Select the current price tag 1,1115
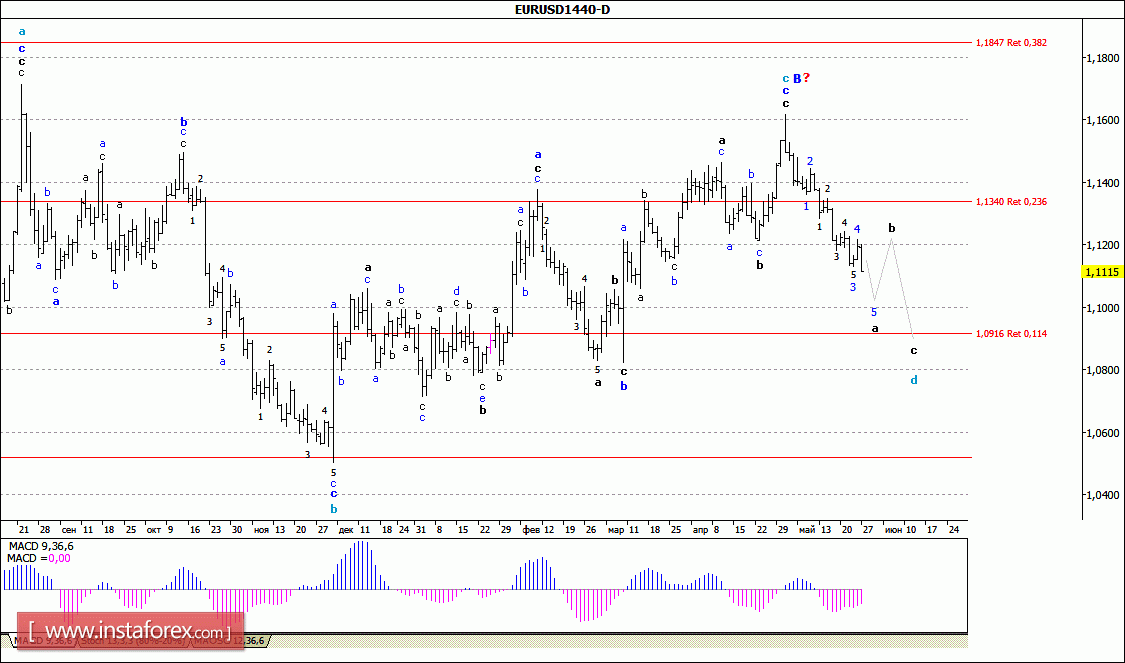This screenshot has height=663, width=1125. (x=1102, y=272)
